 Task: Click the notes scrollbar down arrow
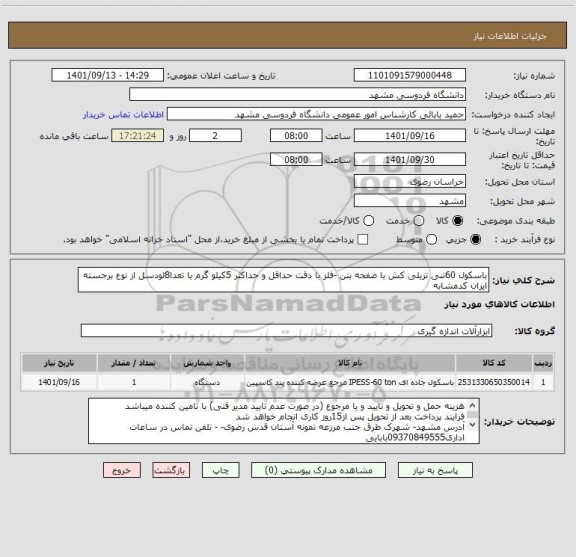pos(473,424)
